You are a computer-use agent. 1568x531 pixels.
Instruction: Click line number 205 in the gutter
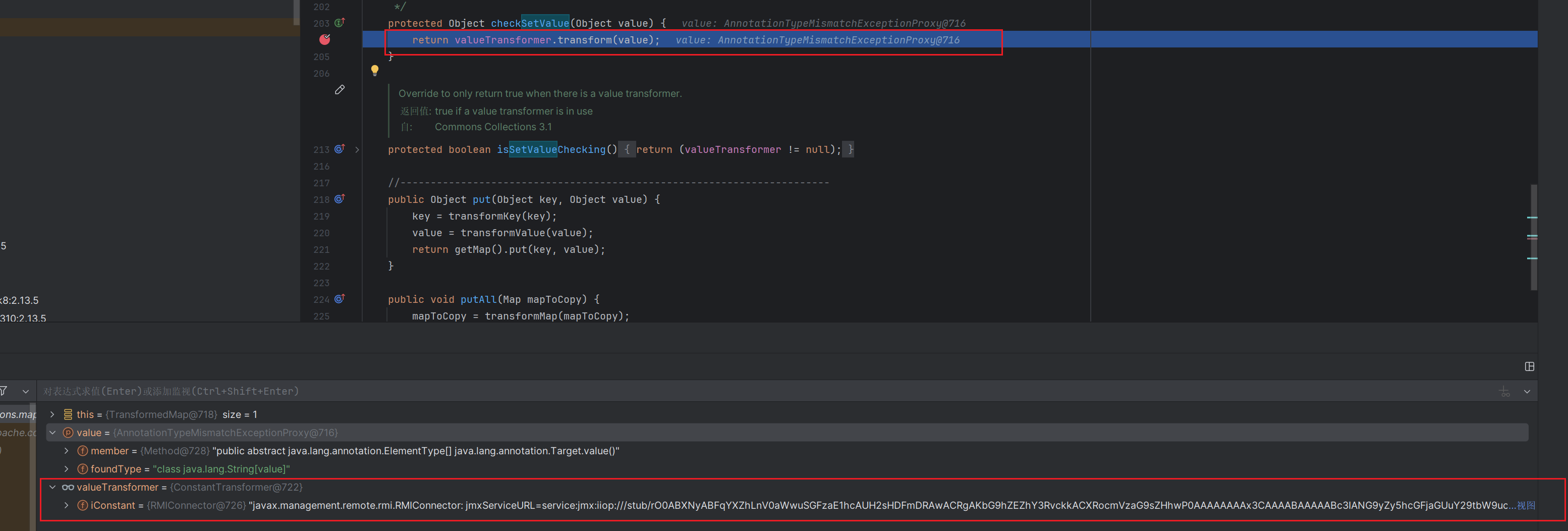click(x=321, y=57)
